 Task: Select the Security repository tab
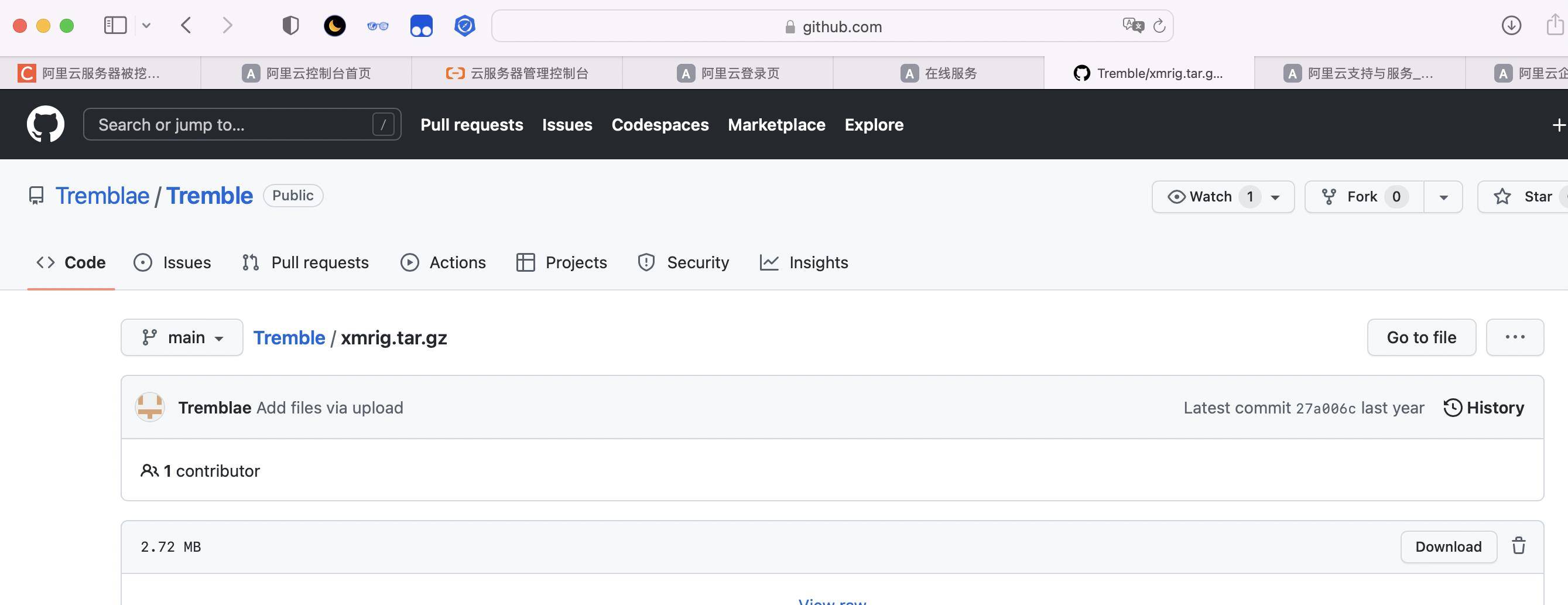coord(683,262)
